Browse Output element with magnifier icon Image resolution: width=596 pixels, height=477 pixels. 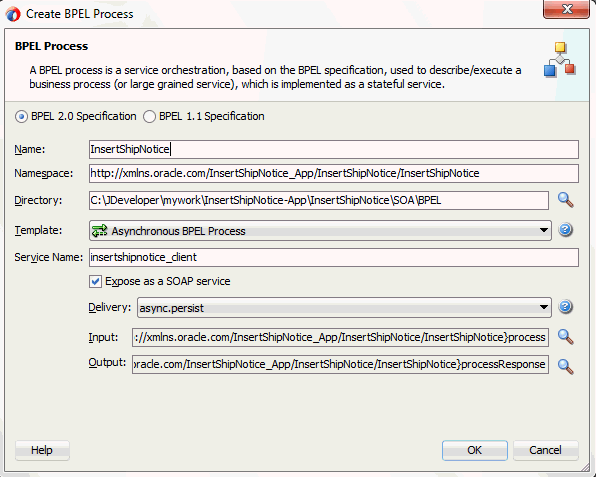coord(565,366)
